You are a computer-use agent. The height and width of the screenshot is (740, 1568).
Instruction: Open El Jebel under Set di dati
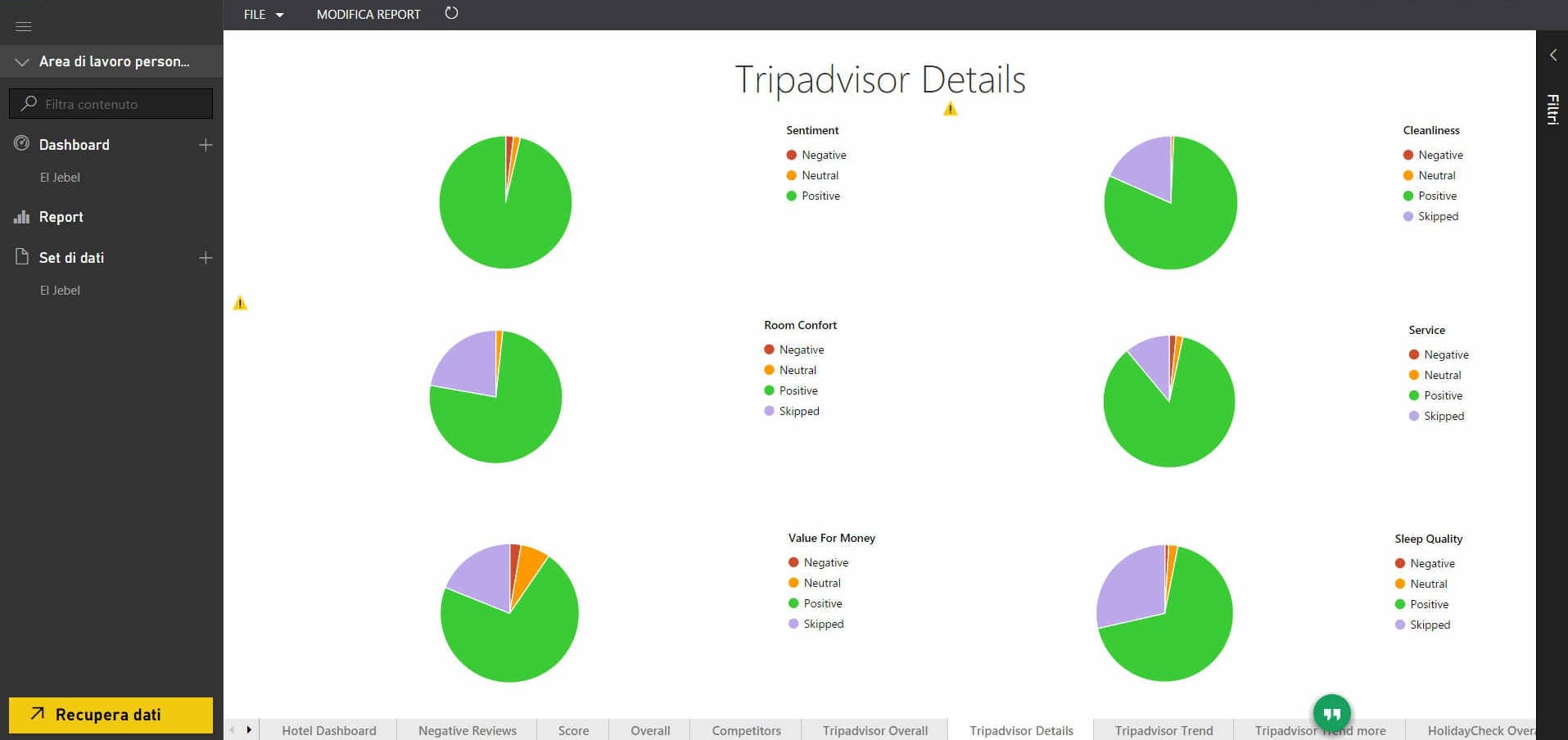click(x=60, y=290)
